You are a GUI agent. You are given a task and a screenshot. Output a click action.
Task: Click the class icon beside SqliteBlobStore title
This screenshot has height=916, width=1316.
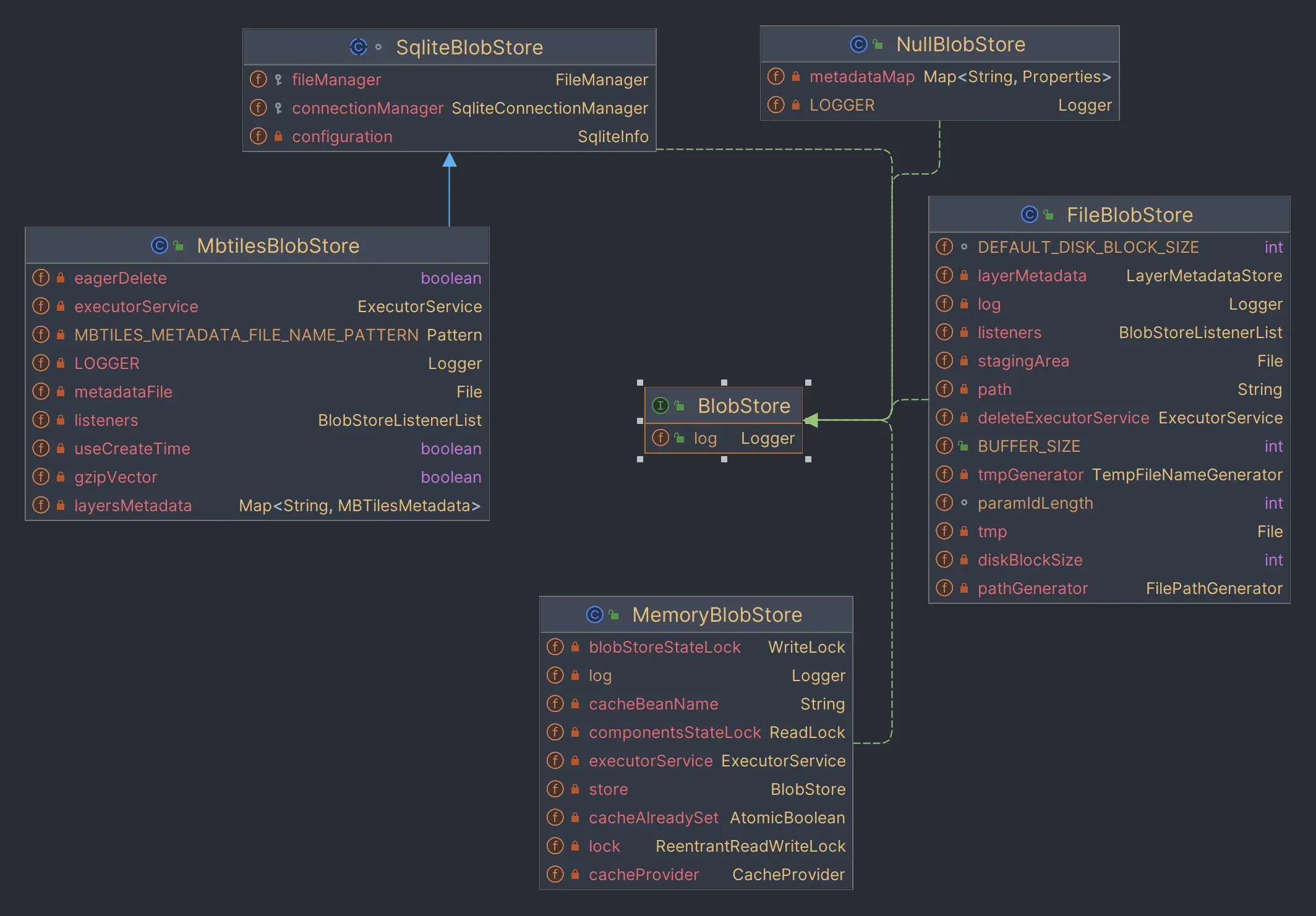coord(358,47)
